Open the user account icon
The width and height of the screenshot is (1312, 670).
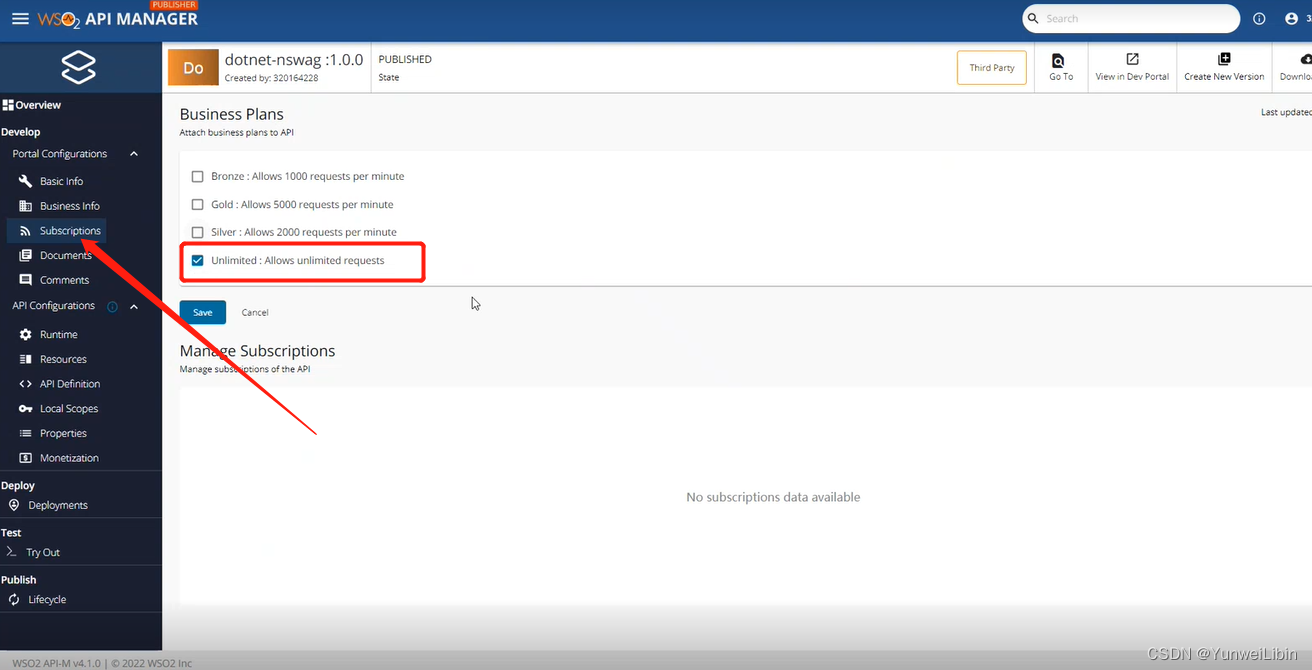tap(1291, 18)
